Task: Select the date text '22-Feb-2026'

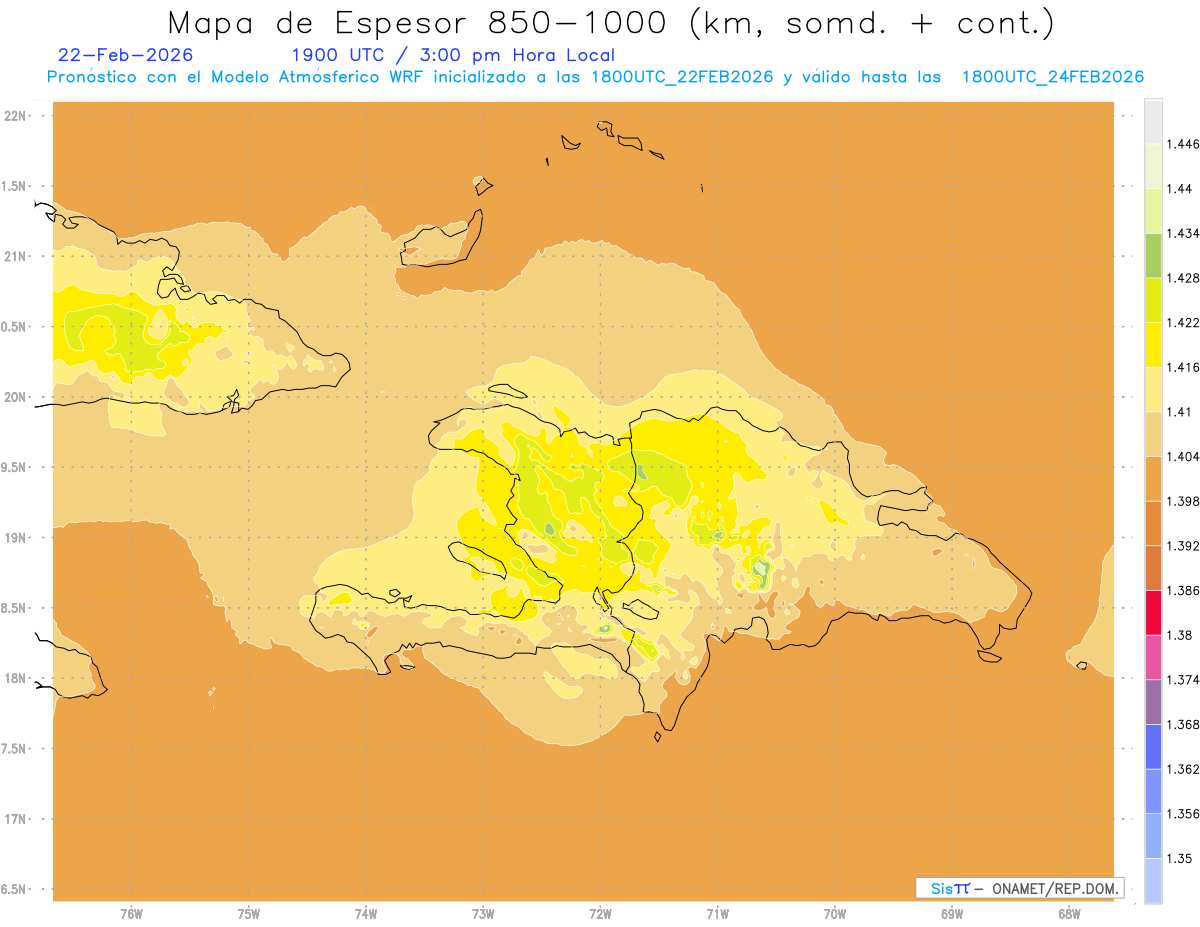Action: 126,56
